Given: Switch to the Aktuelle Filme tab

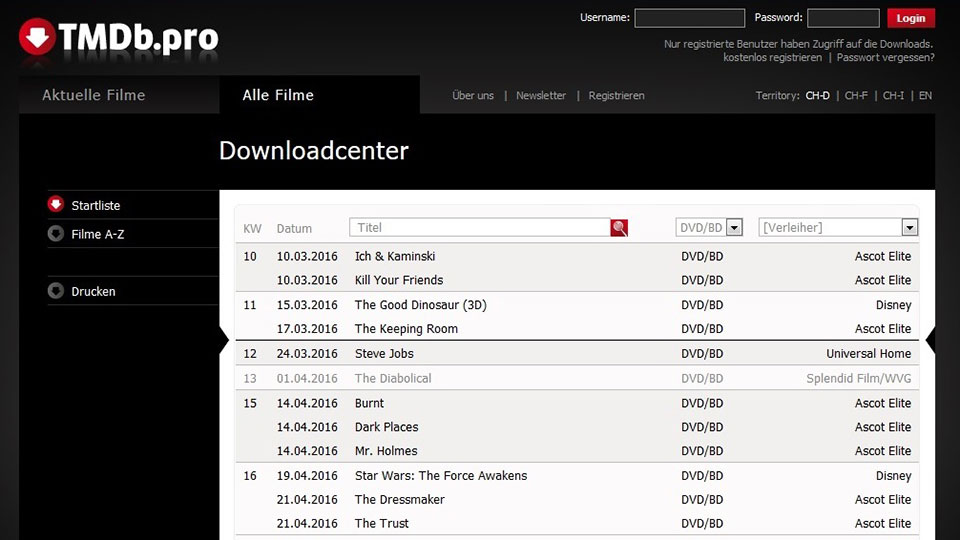Looking at the screenshot, I should 94,95.
